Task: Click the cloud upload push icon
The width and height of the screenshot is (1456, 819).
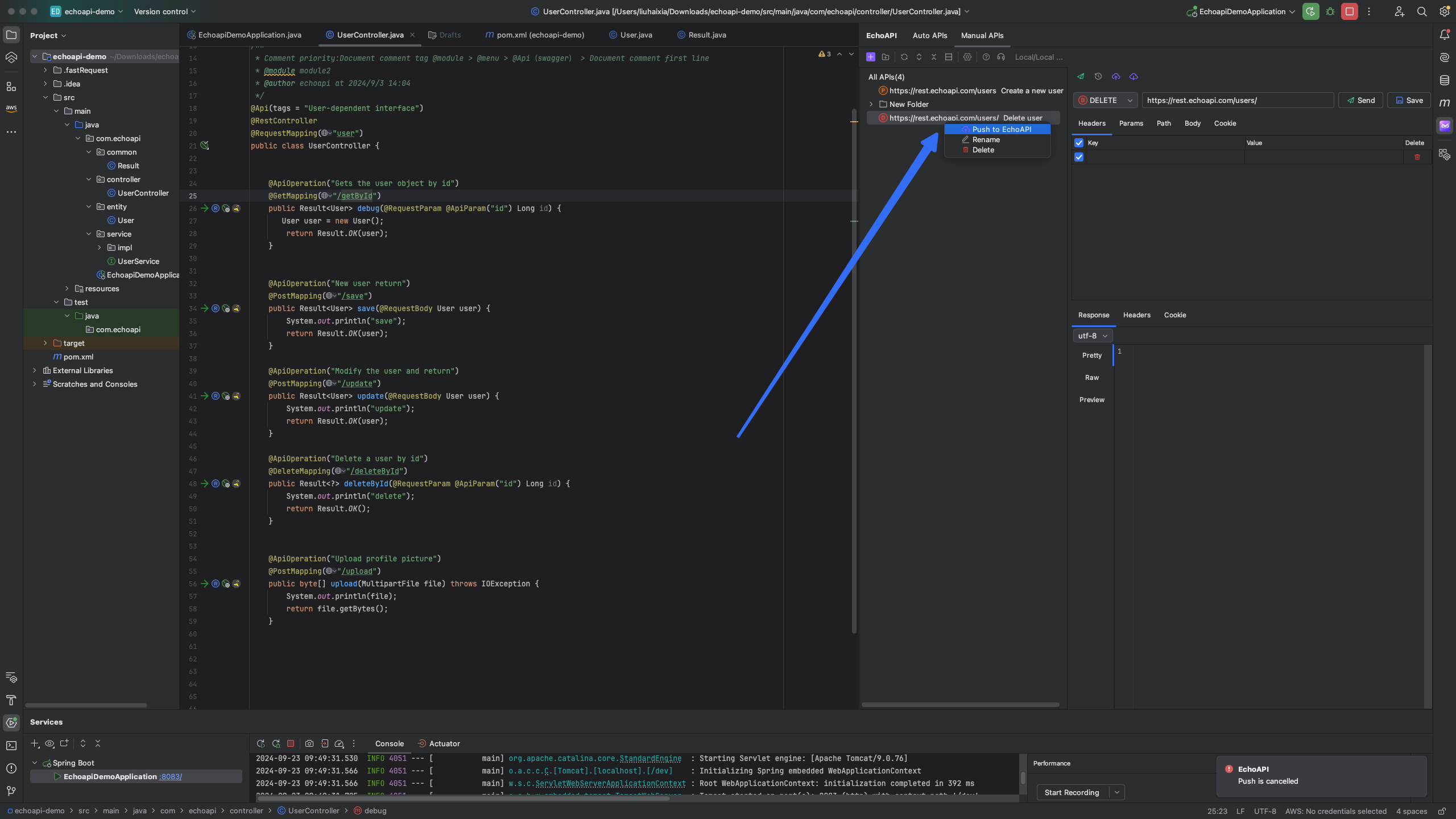Action: [1116, 76]
